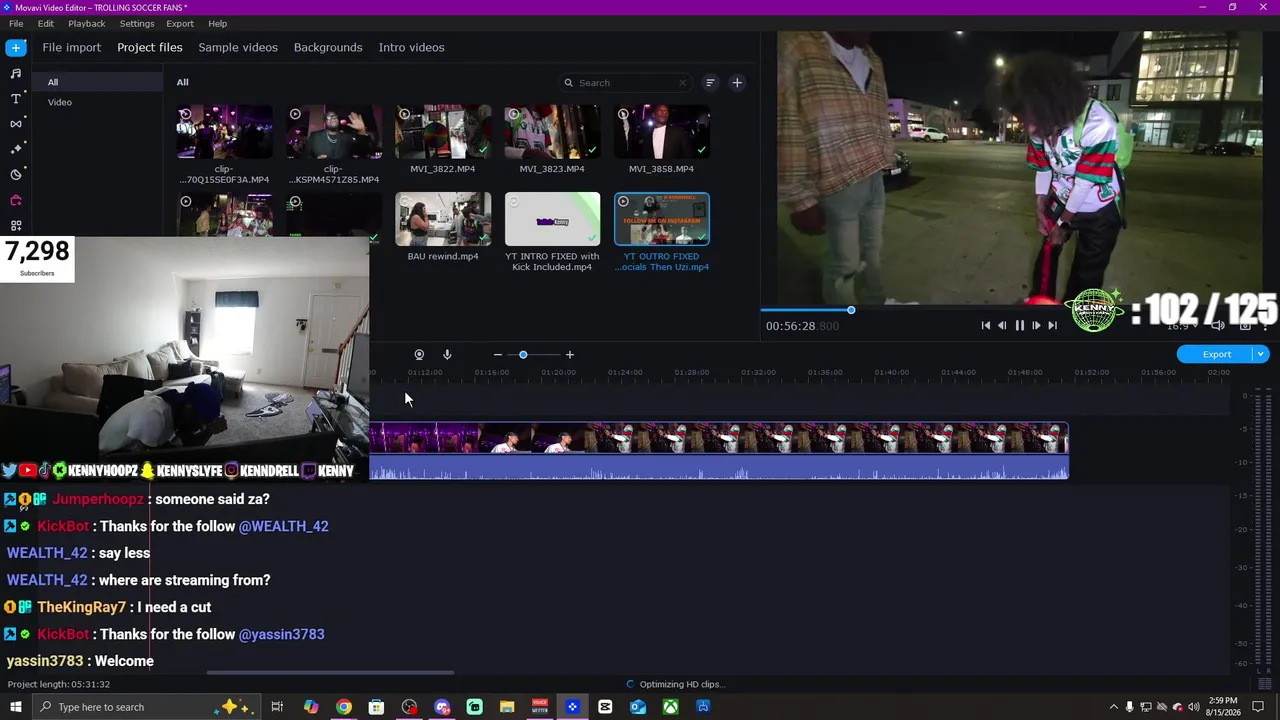Screen dimensions: 1280x720
Task: Click the preview volume speaker icon
Action: pos(1217,325)
